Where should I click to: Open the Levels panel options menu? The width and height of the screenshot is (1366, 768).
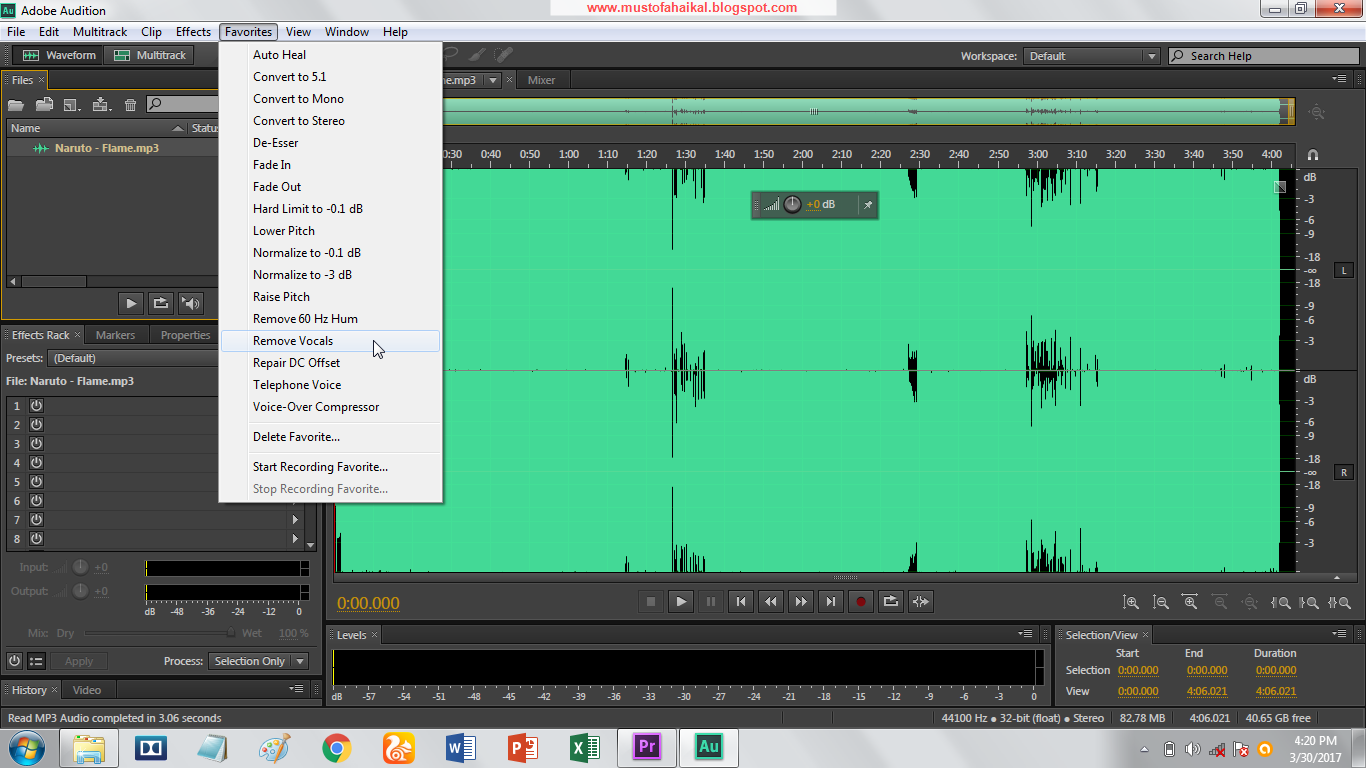[x=1026, y=634]
